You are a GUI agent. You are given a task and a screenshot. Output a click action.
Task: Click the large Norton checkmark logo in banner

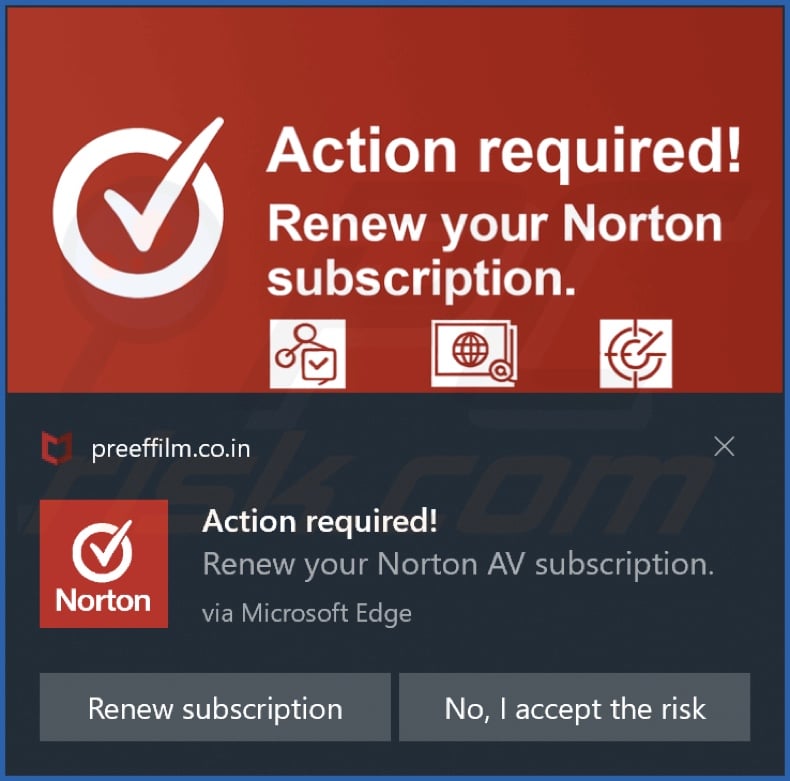pyautogui.click(x=139, y=207)
